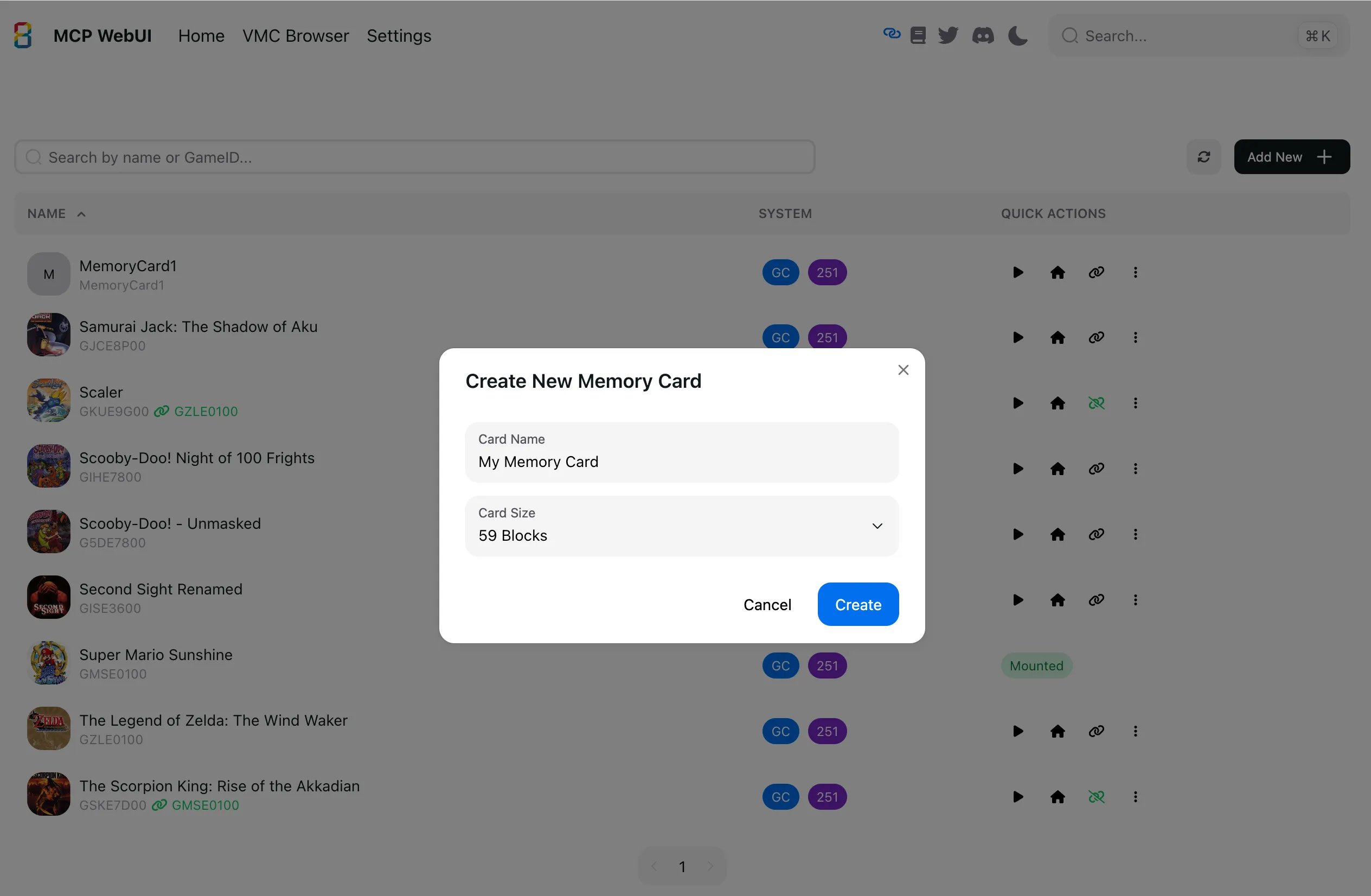Click play icon for Scaler
The width and height of the screenshot is (1371, 896).
(1018, 403)
